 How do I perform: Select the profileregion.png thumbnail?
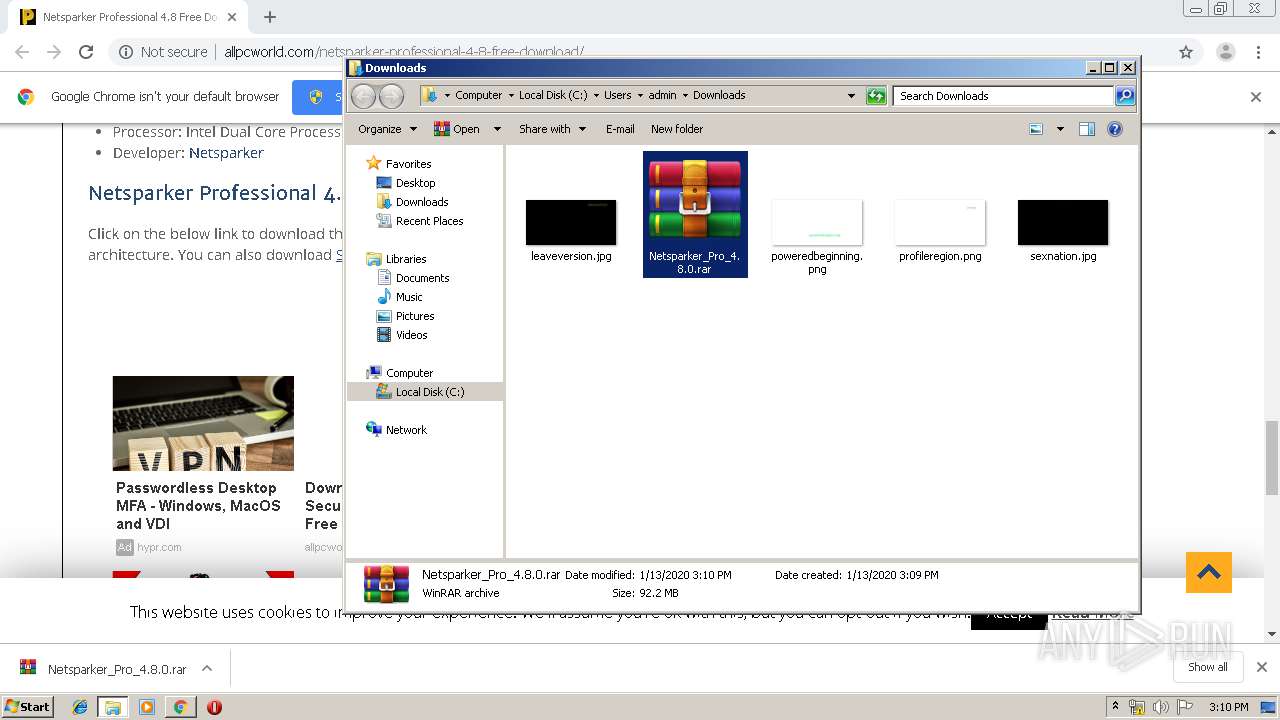coord(940,222)
